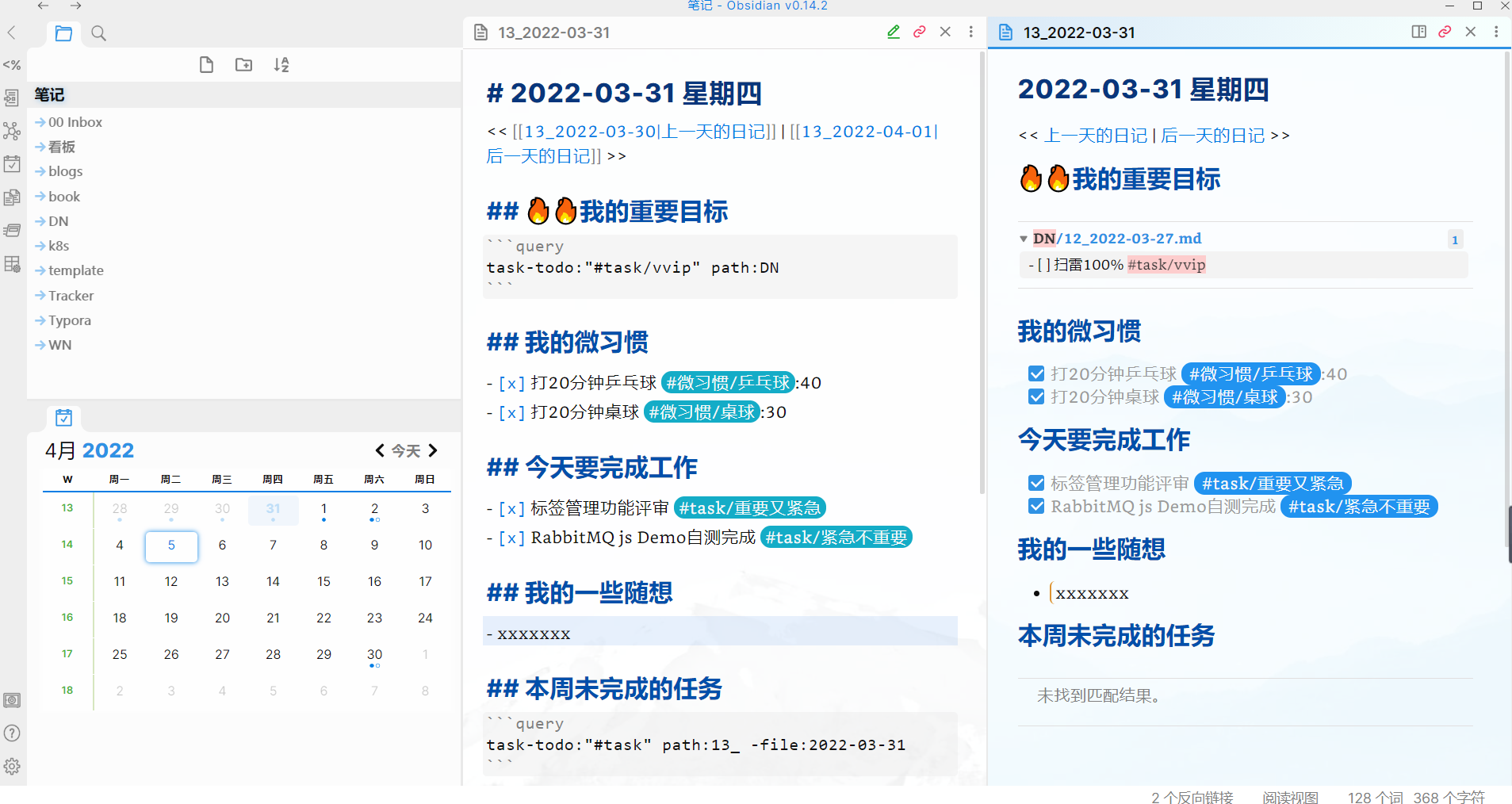
Task: Toggle link for left editor pane
Action: tap(920, 32)
